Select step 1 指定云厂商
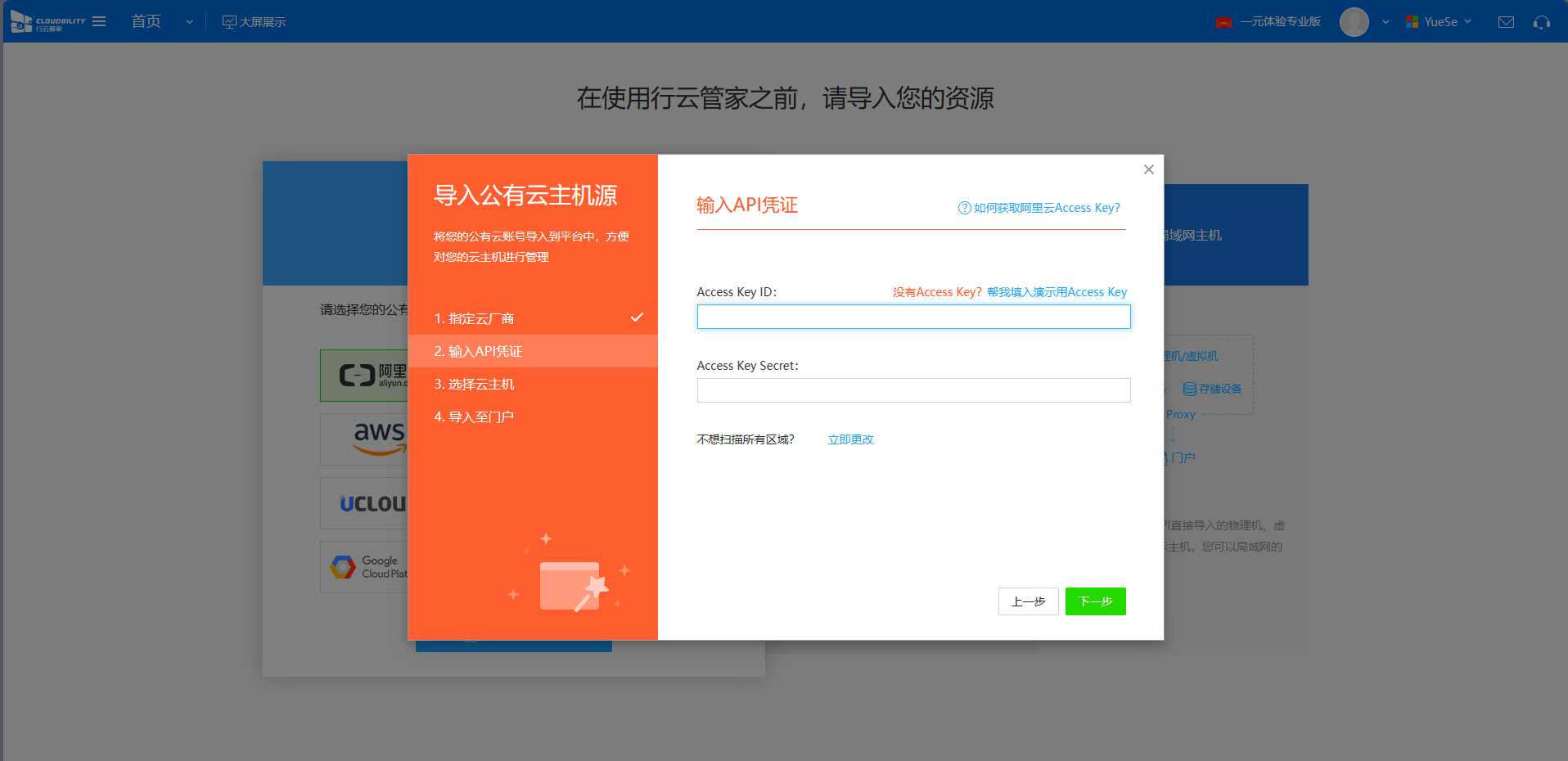The width and height of the screenshot is (1568, 761). pyautogui.click(x=474, y=318)
